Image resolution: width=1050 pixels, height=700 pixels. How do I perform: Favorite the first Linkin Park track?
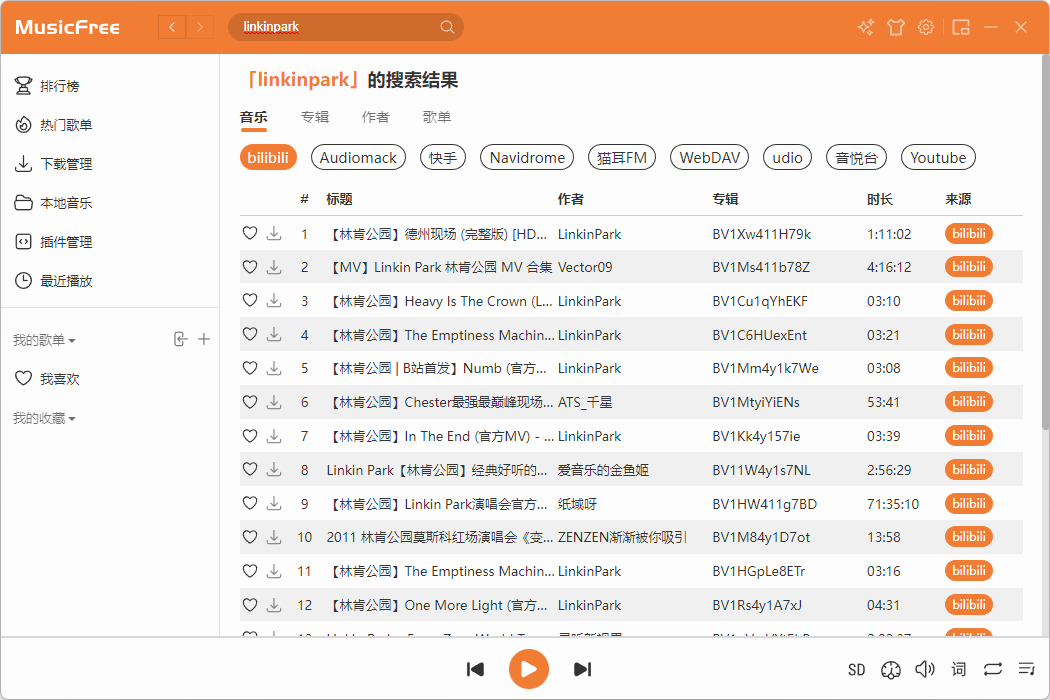(249, 233)
